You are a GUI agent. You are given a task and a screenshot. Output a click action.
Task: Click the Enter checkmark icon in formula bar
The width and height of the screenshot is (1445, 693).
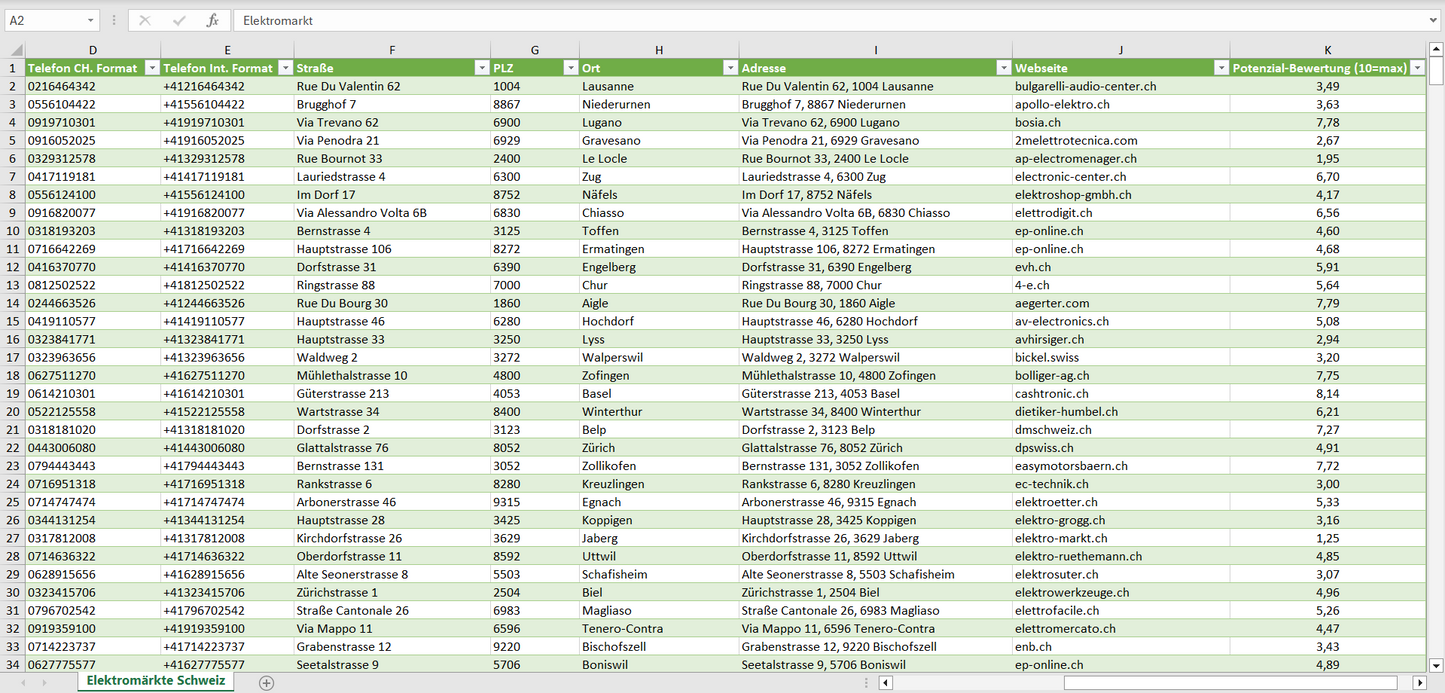click(x=179, y=20)
